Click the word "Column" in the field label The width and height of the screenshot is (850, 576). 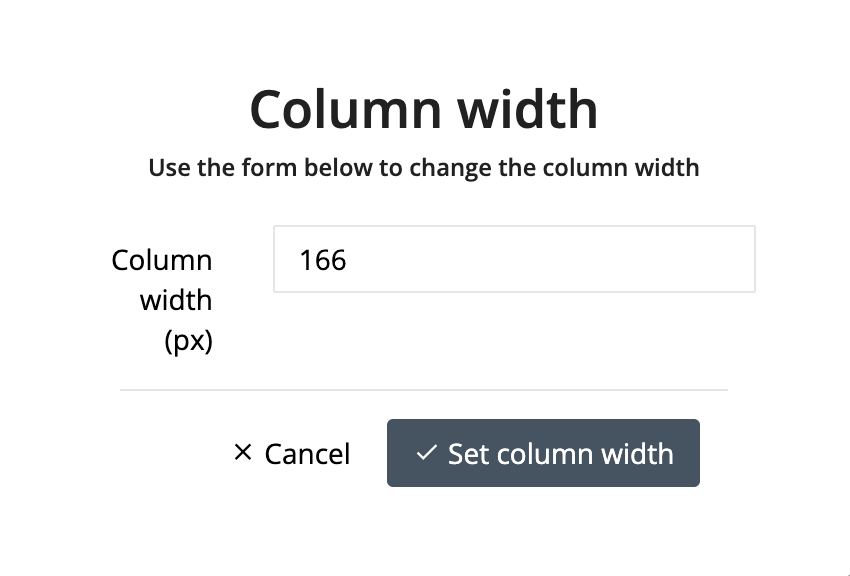[x=162, y=260]
